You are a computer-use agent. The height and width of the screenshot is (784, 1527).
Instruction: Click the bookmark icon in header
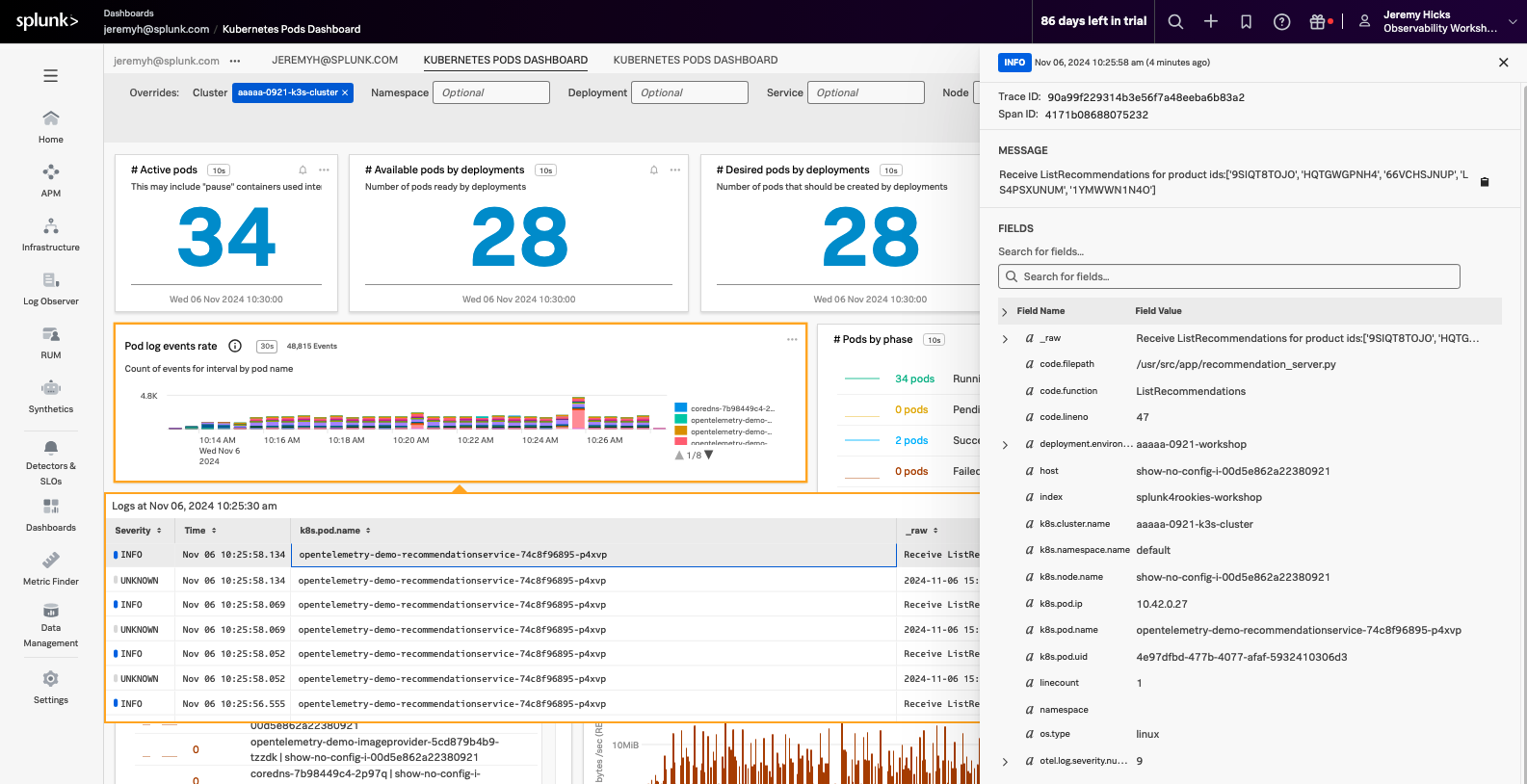(x=1246, y=21)
